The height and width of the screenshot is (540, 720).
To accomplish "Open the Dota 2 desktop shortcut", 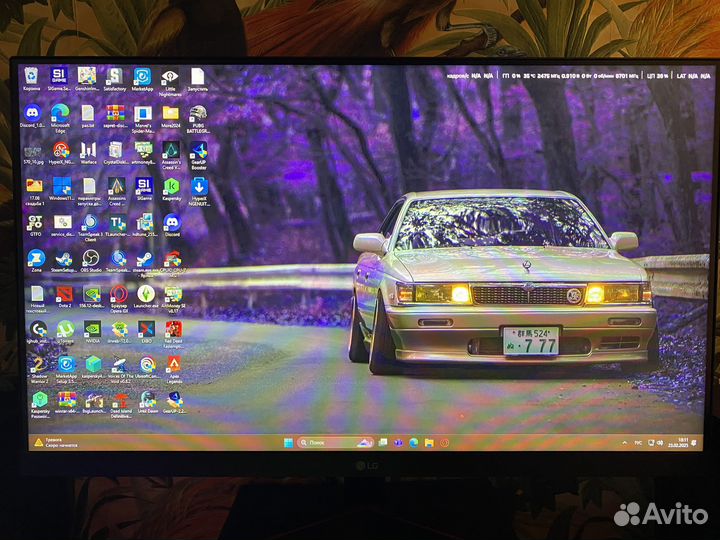I will (x=64, y=293).
